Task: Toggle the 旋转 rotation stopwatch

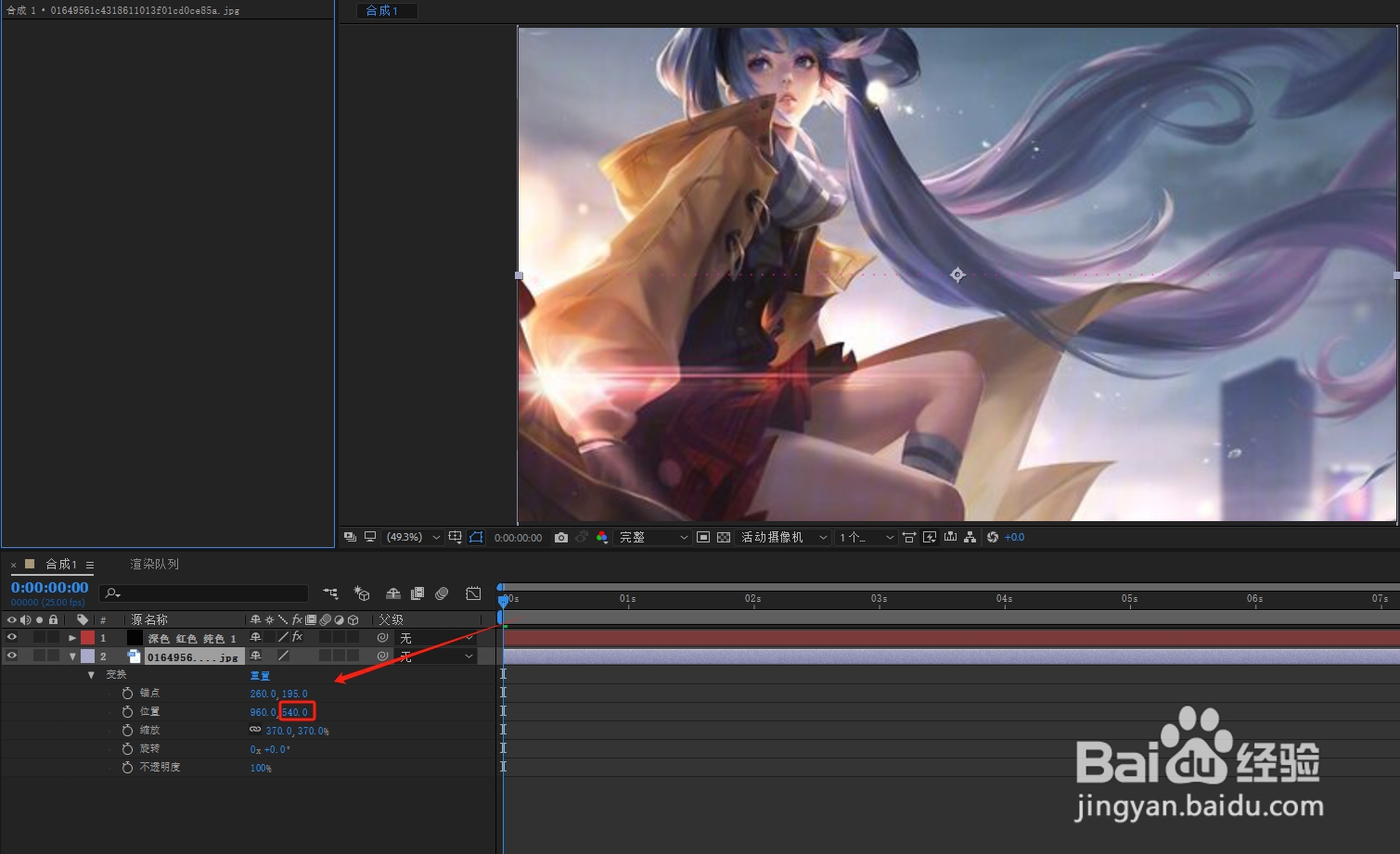Action: click(x=127, y=748)
